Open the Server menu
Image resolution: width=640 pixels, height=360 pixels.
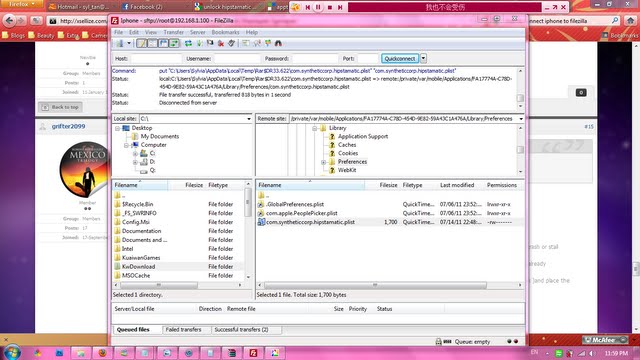198,32
